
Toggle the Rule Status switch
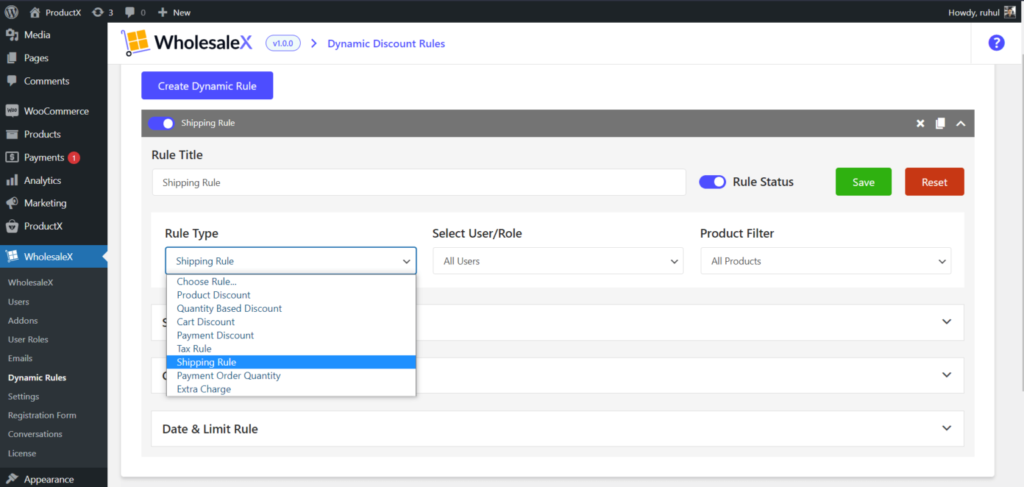point(712,182)
